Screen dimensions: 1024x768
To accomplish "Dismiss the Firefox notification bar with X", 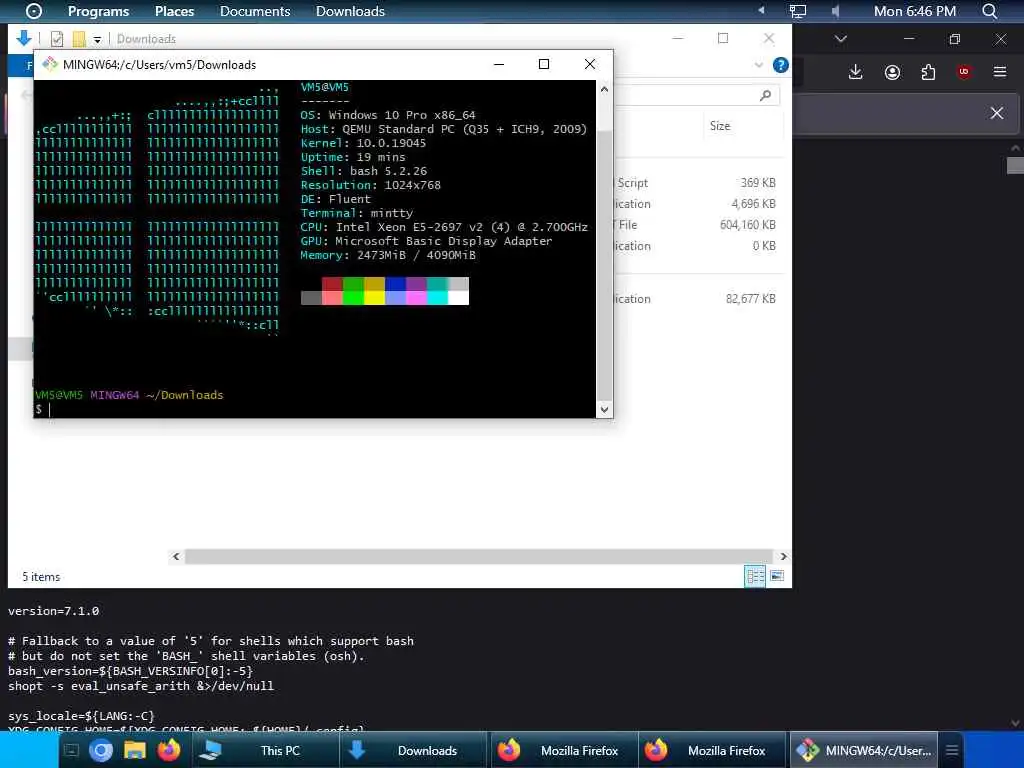I will (x=997, y=113).
